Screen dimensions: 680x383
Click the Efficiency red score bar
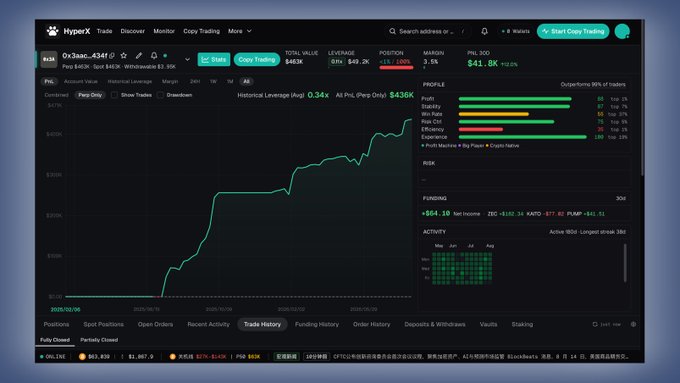click(x=481, y=129)
